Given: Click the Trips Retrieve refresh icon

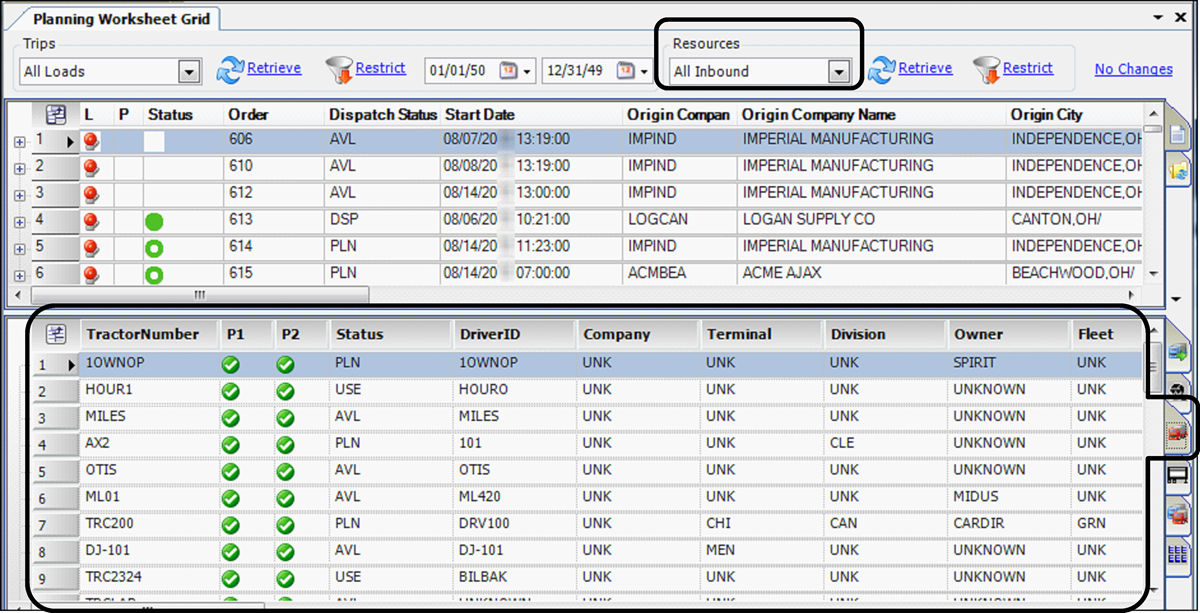Looking at the screenshot, I should tap(231, 69).
